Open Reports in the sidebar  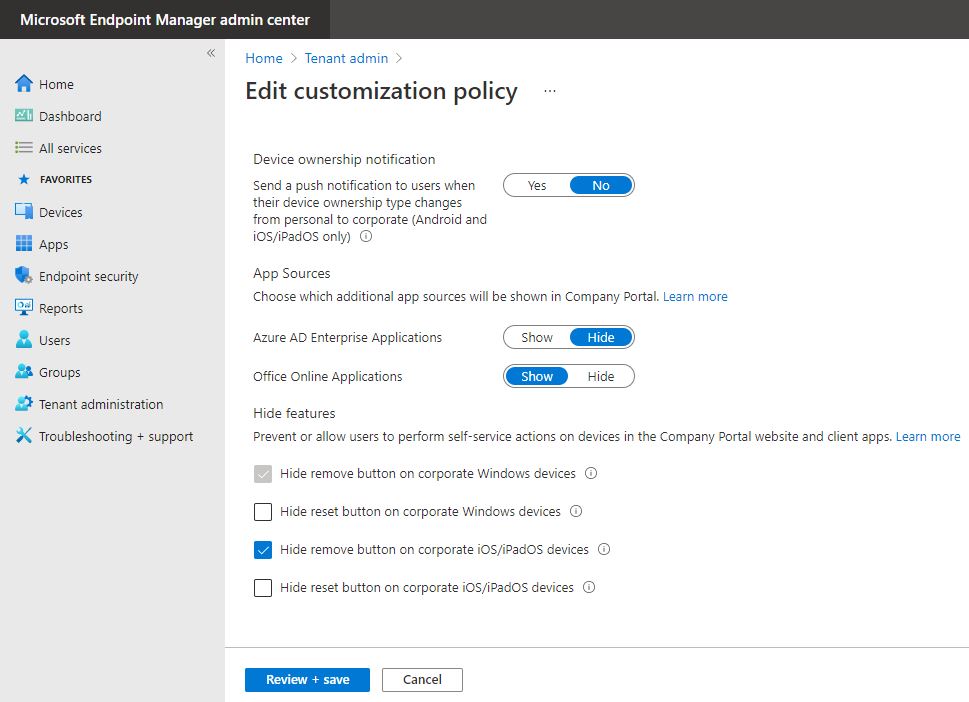(x=61, y=308)
